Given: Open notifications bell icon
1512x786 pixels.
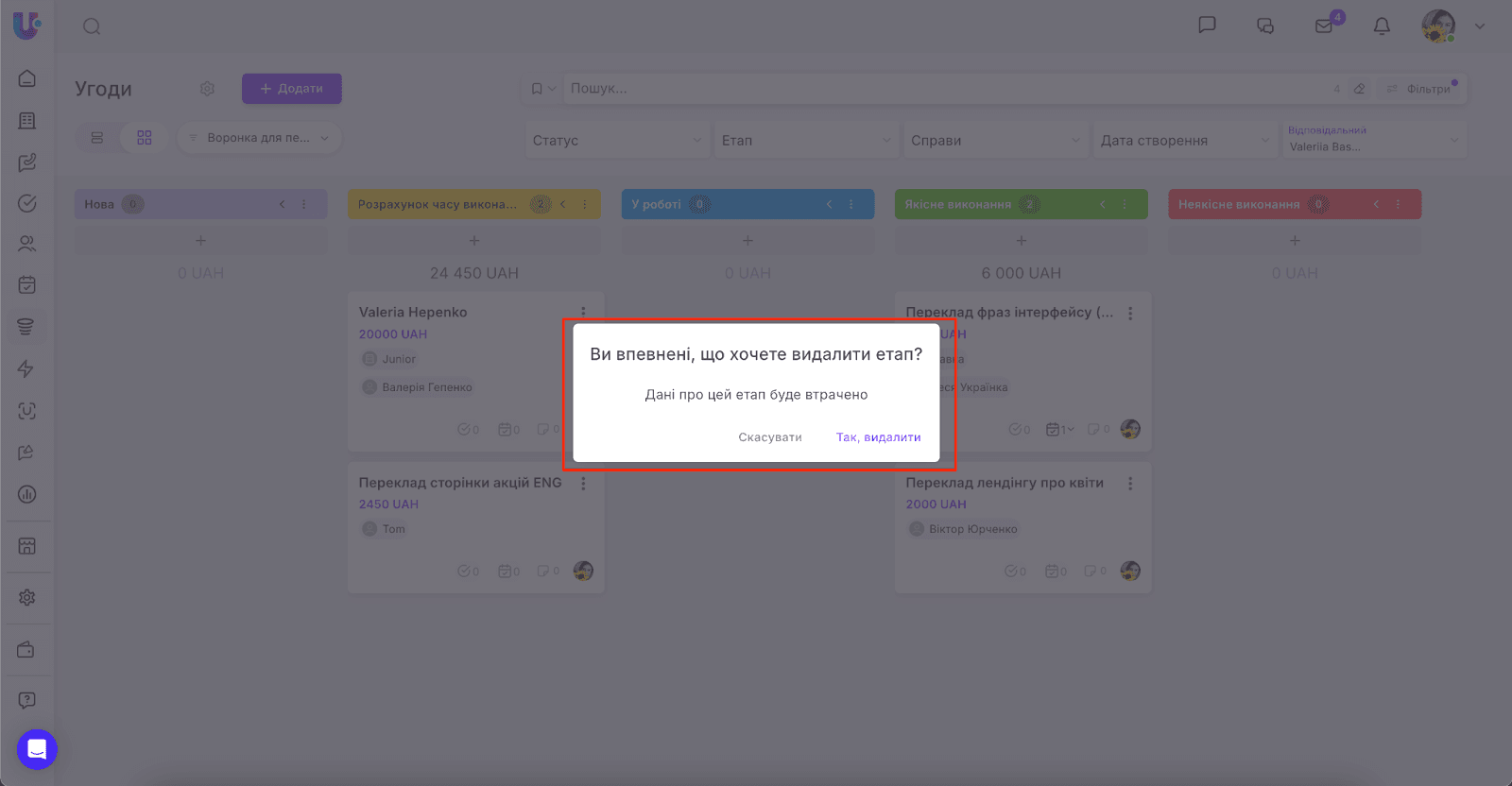Looking at the screenshot, I should coord(1382,26).
